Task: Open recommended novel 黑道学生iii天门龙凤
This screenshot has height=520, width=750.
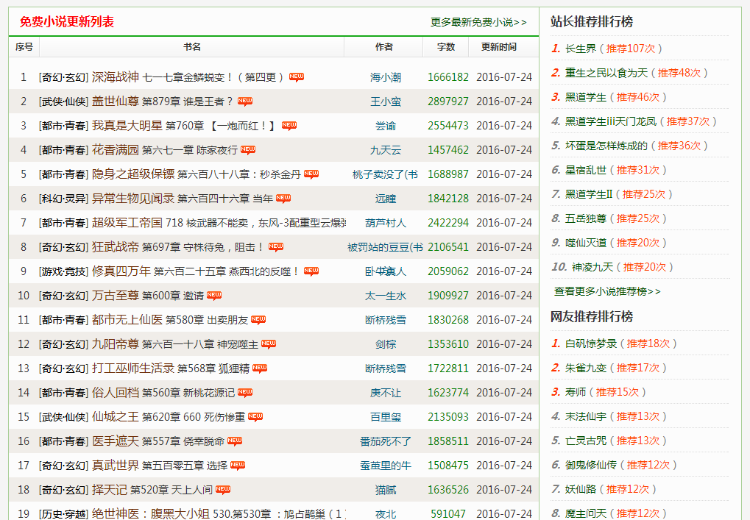Action: [x=611, y=122]
